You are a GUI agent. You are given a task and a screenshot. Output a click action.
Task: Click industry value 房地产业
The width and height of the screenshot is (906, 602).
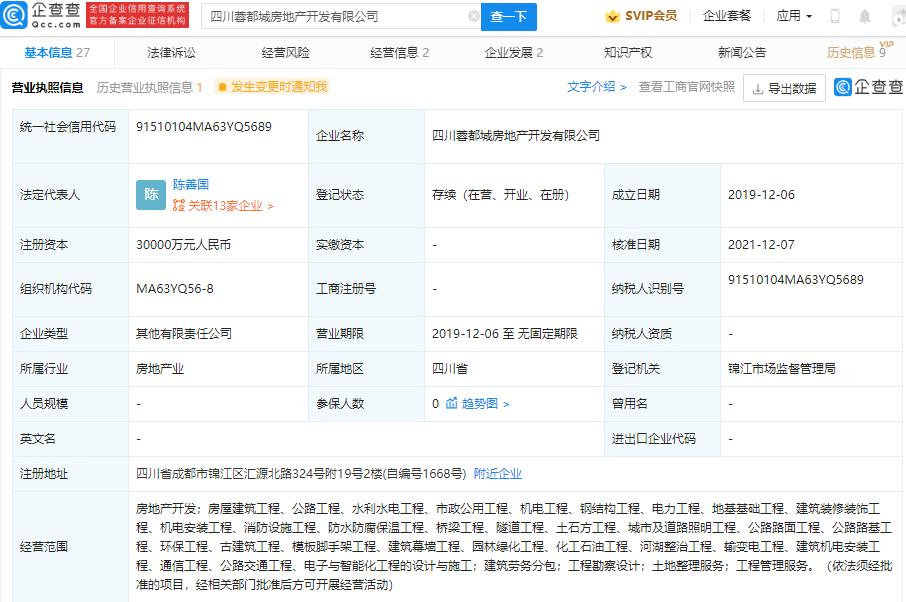click(x=160, y=369)
